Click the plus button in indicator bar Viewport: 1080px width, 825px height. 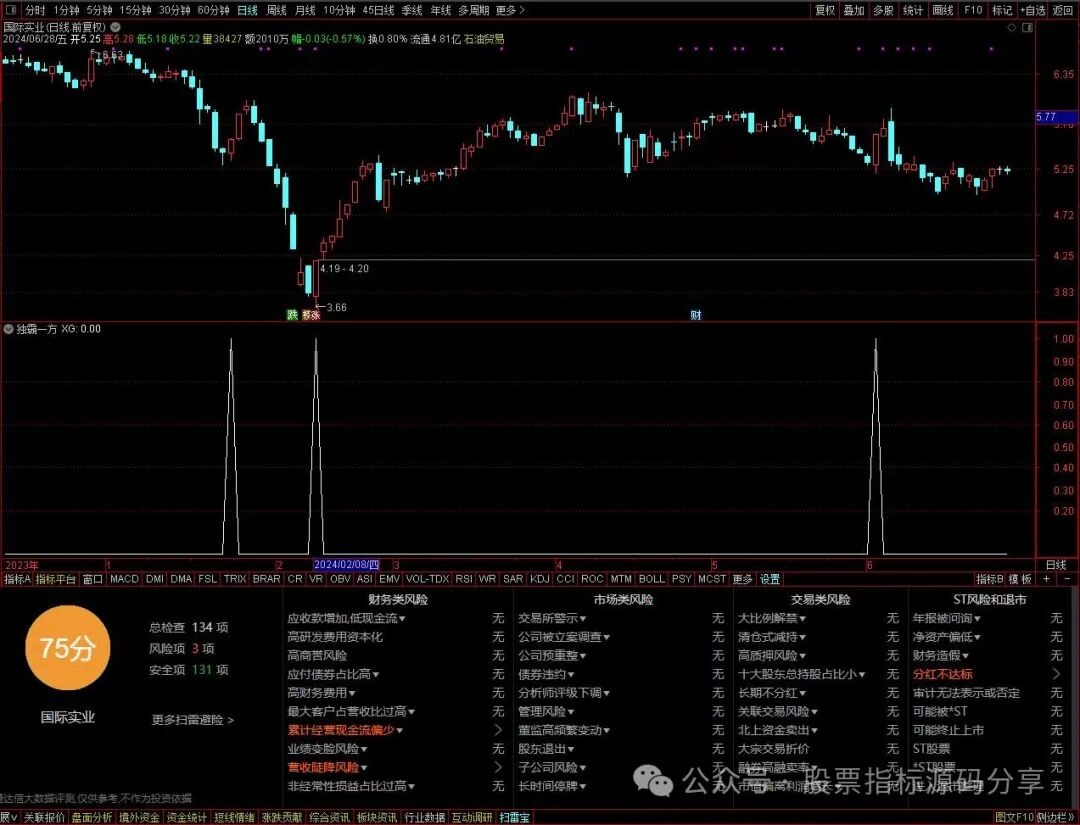[1047, 579]
